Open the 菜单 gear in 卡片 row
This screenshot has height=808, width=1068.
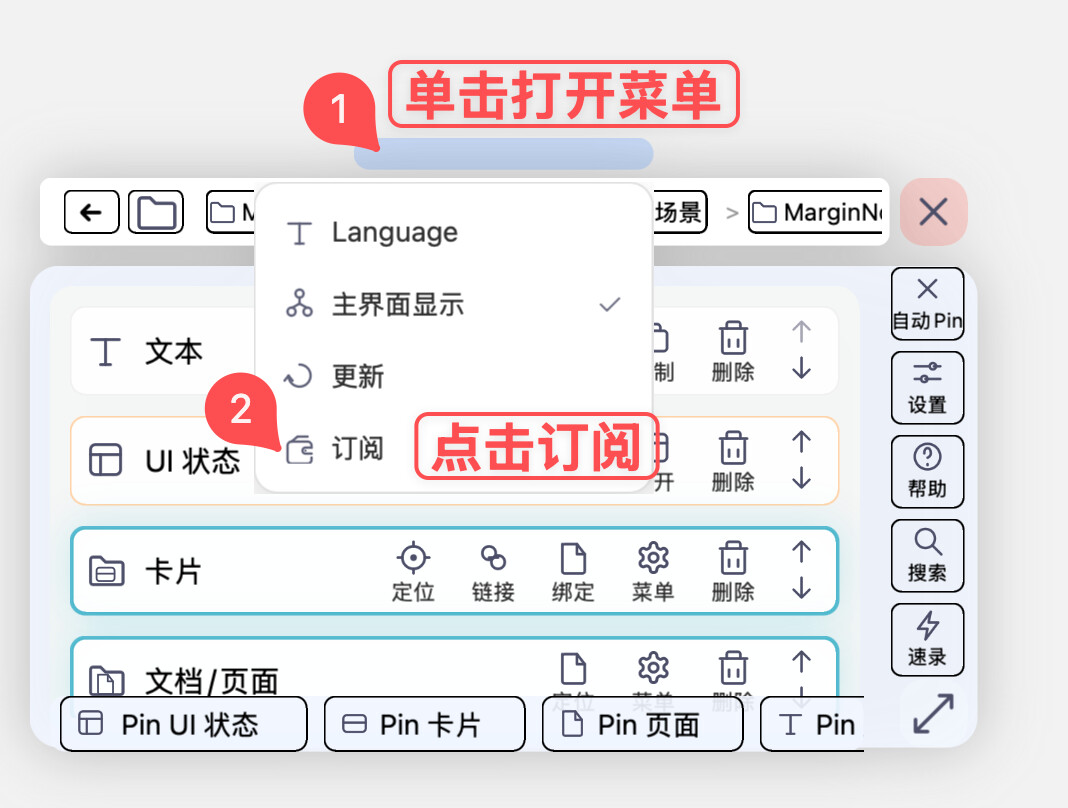[653, 570]
